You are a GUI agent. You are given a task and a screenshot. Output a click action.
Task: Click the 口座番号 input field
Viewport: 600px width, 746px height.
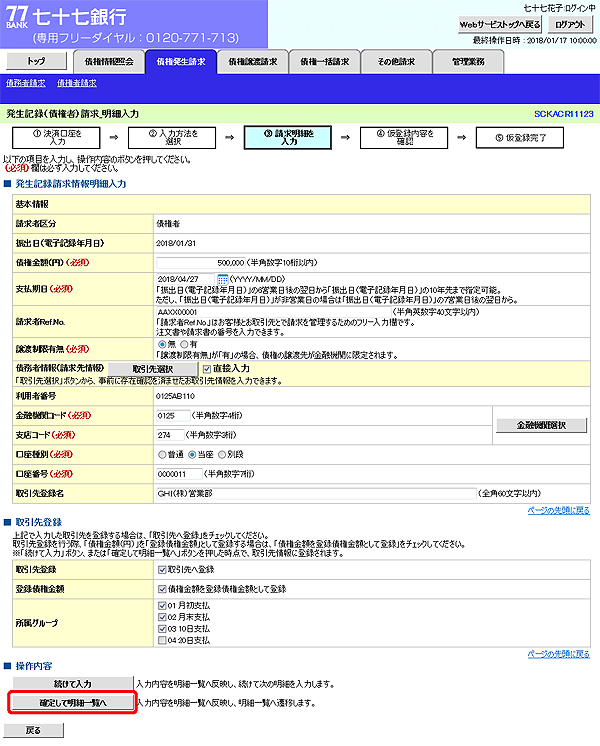pyautogui.click(x=179, y=474)
